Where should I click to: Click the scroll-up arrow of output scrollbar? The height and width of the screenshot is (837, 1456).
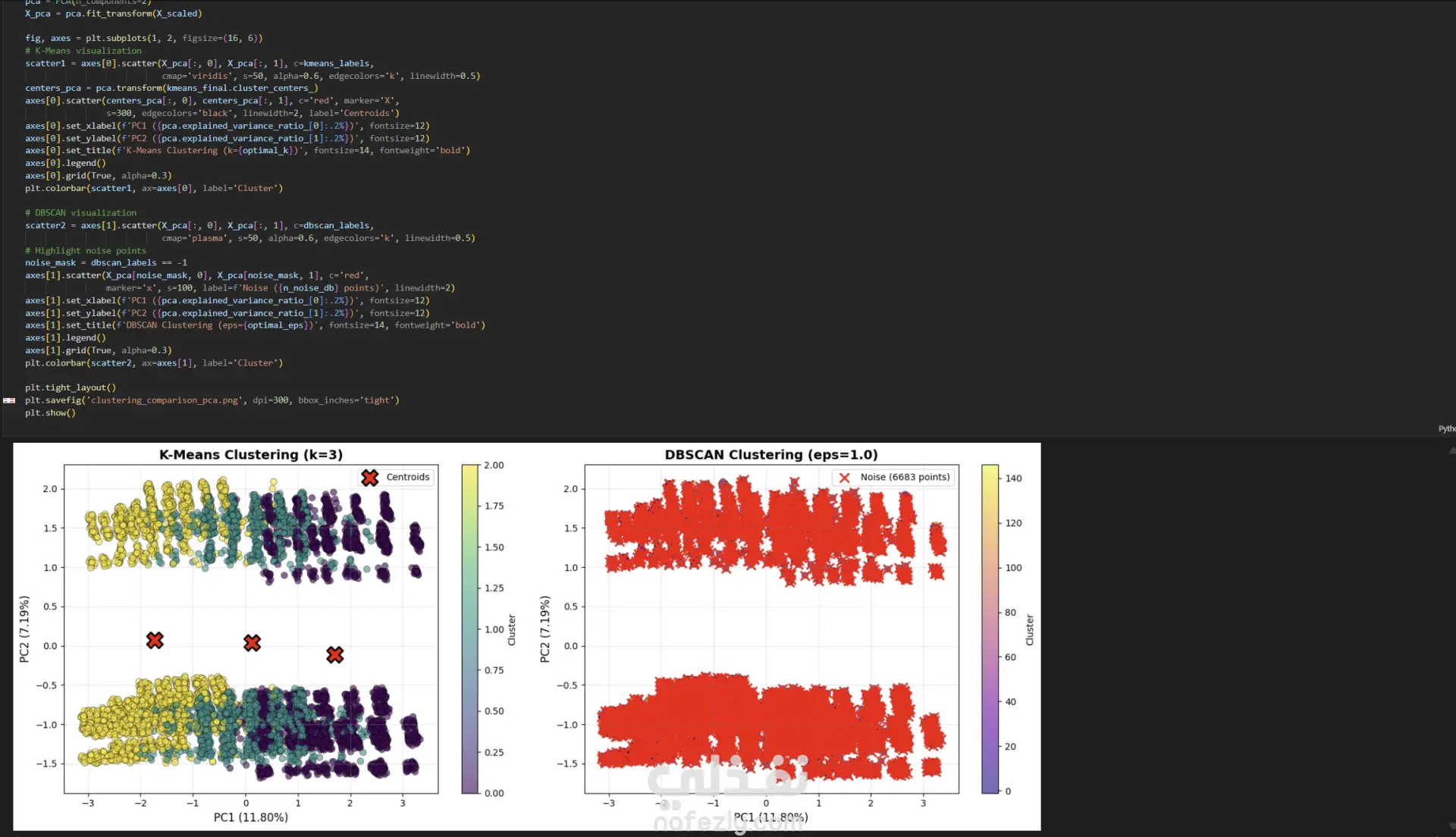[x=1451, y=450]
